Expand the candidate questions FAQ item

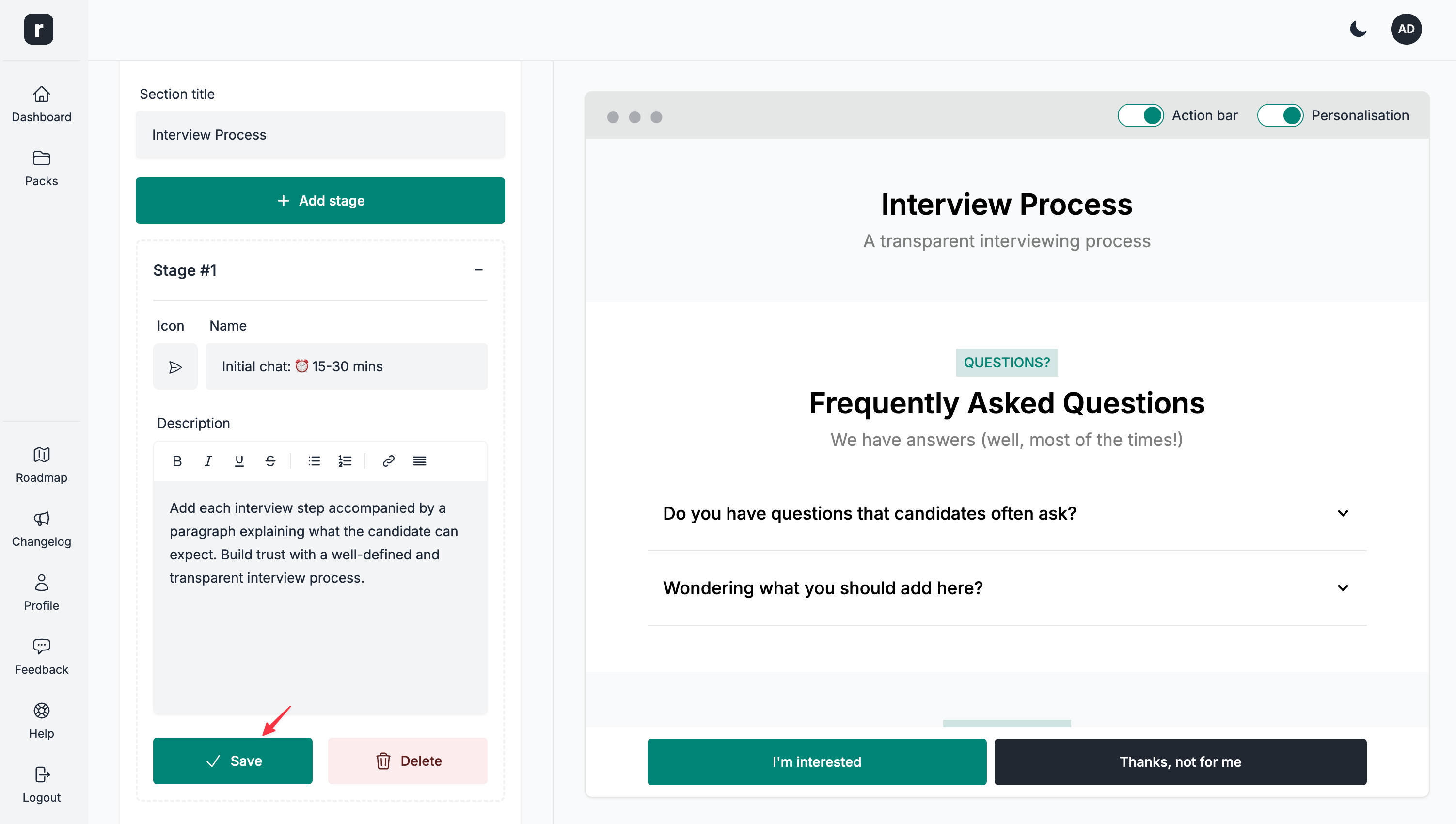point(1344,513)
